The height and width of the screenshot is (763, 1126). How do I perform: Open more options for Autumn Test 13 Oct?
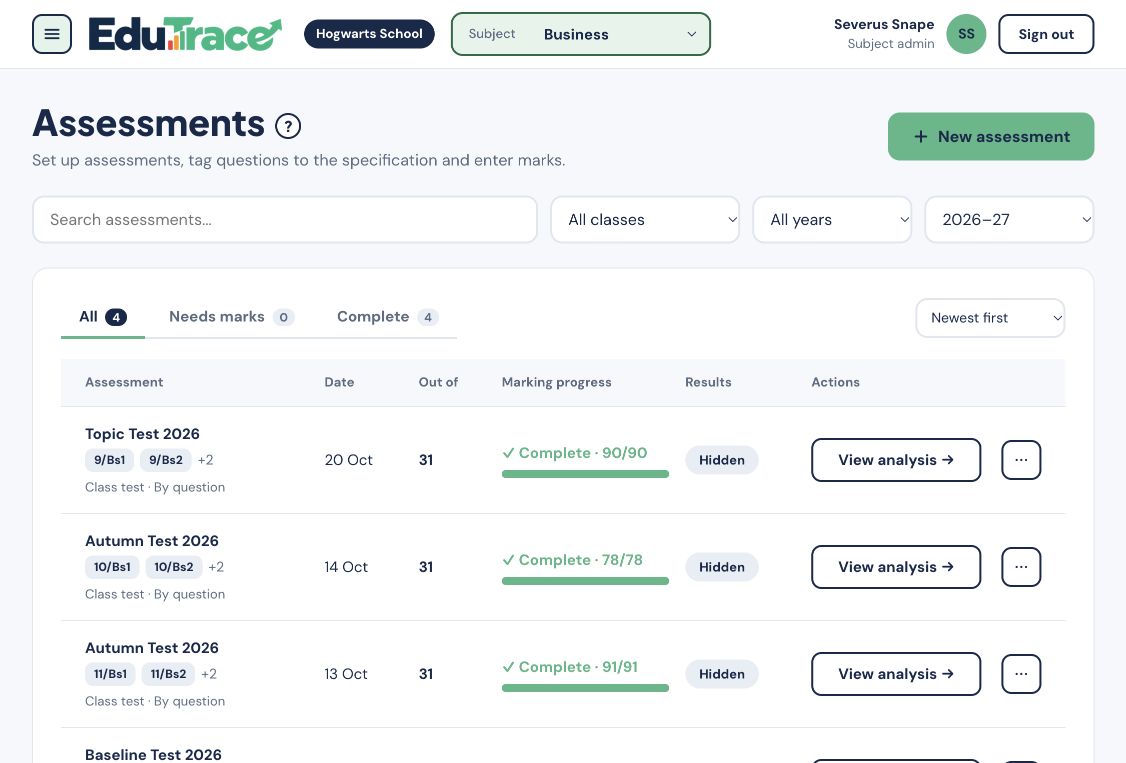coord(1021,674)
